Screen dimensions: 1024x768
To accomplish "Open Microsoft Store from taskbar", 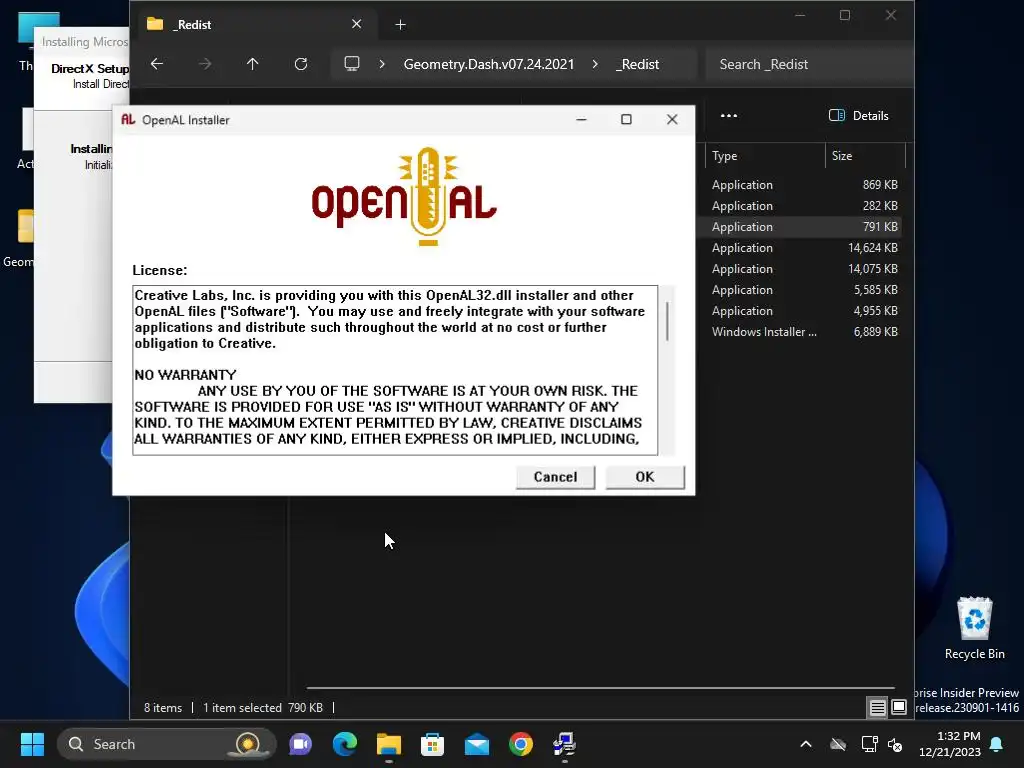I will pyautogui.click(x=432, y=744).
